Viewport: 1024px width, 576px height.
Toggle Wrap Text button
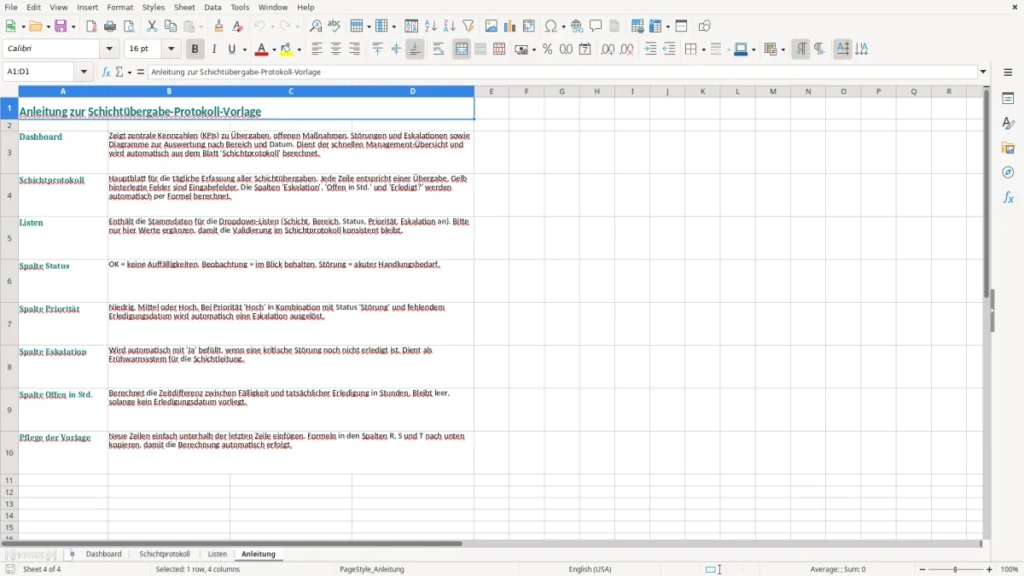(439, 49)
